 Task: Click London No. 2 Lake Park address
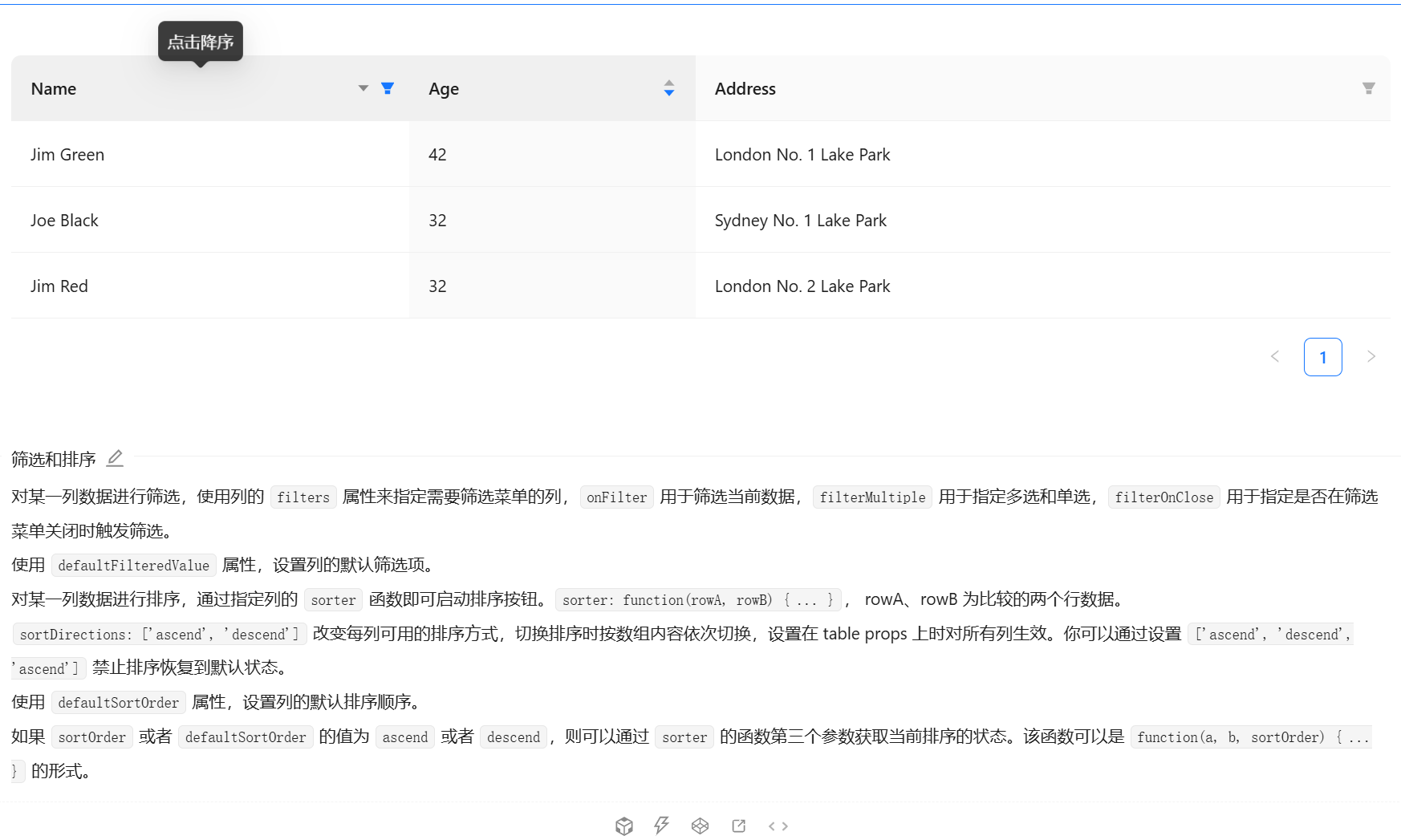pyautogui.click(x=1042, y=286)
